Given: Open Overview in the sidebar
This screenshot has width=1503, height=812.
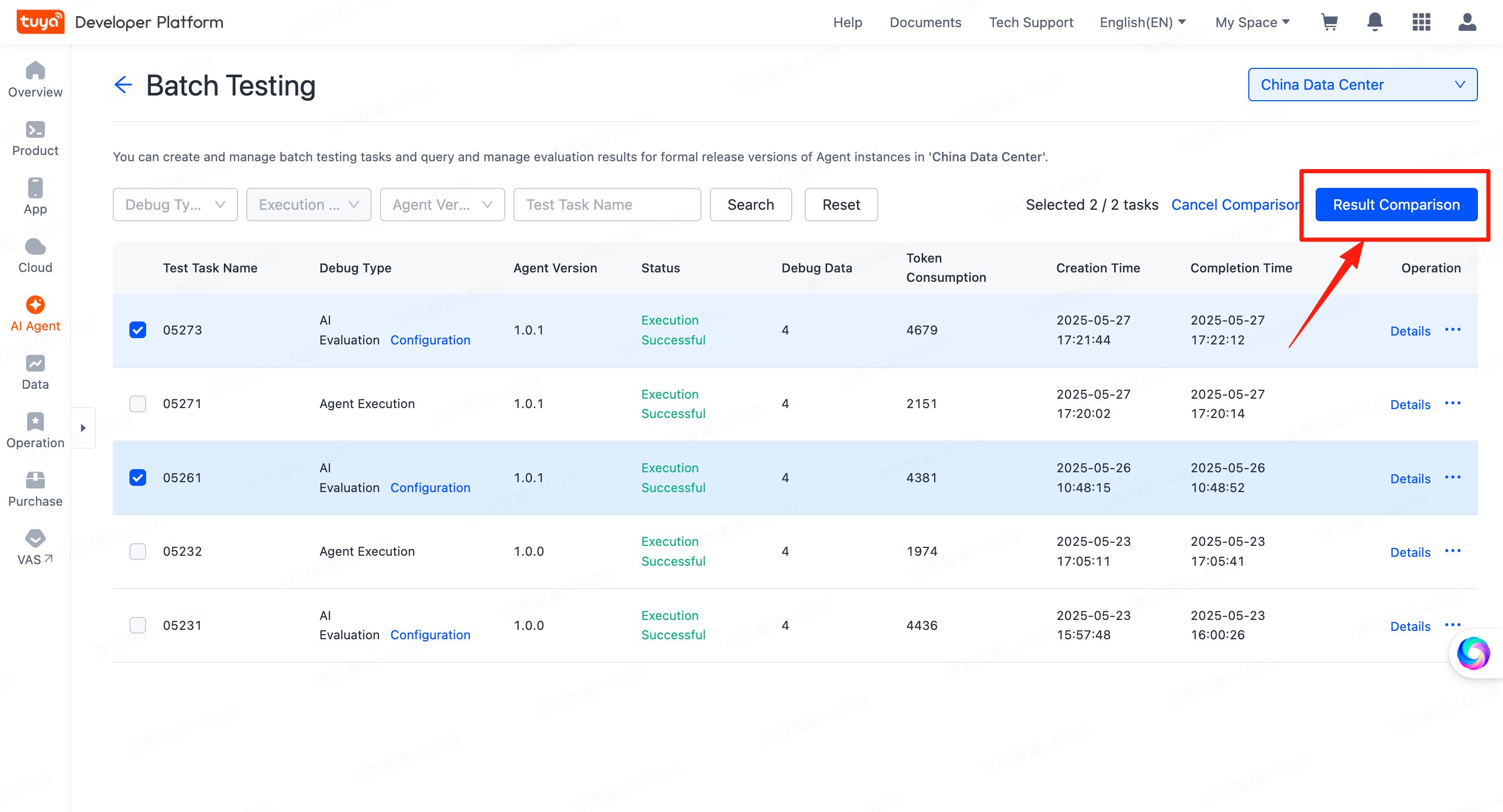Looking at the screenshot, I should [x=35, y=80].
